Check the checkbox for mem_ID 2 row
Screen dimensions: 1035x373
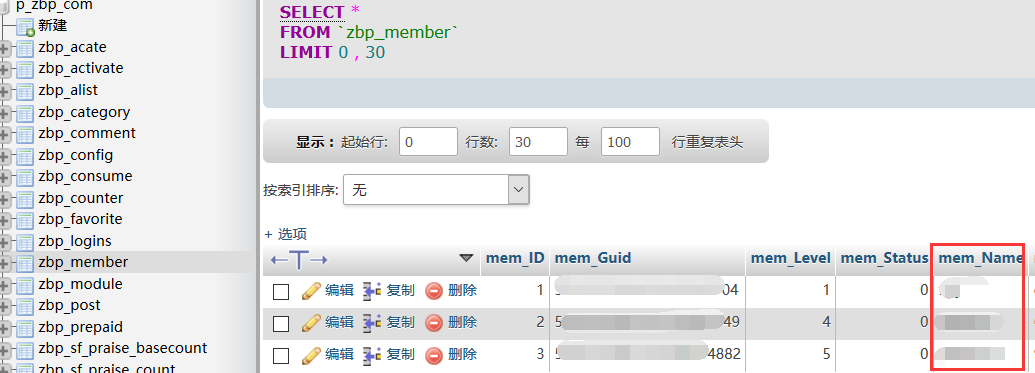[281, 323]
